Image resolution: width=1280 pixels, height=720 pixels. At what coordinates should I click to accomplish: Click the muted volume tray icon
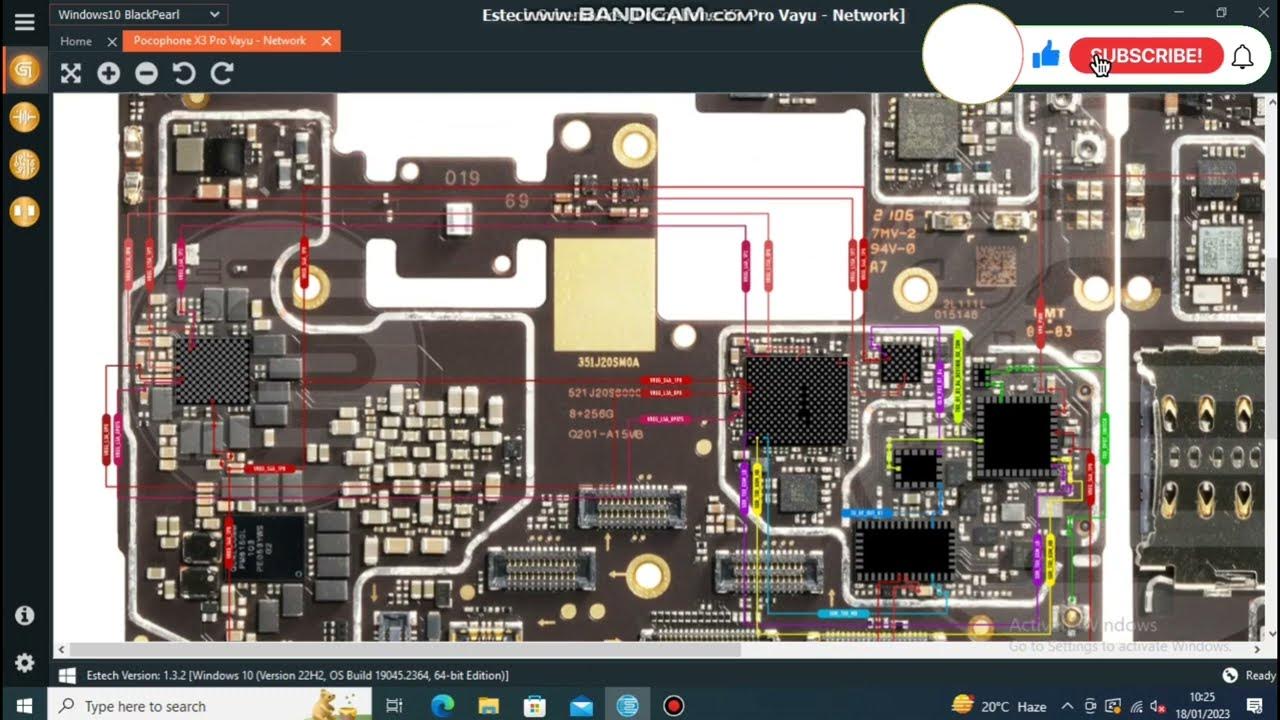pos(1158,706)
